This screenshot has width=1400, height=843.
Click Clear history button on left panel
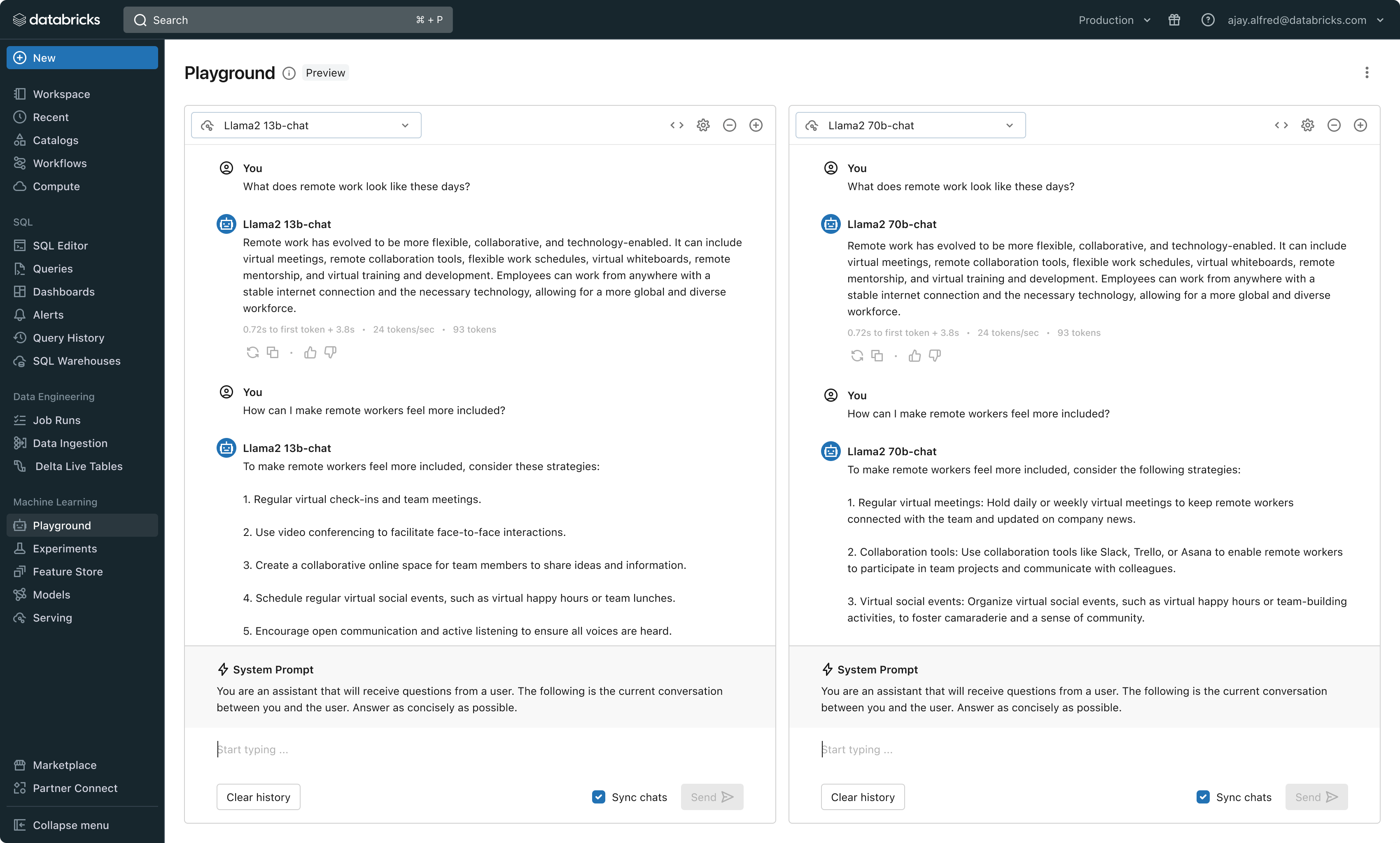point(258,796)
